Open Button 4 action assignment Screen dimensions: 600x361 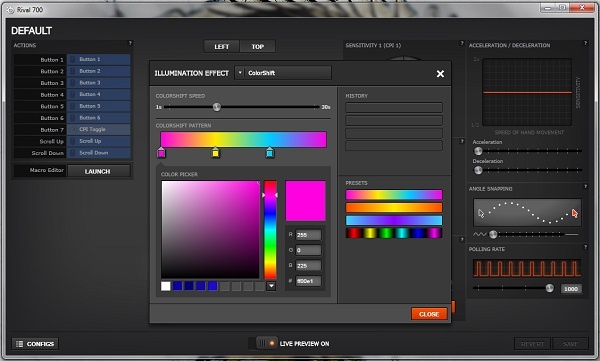99,94
